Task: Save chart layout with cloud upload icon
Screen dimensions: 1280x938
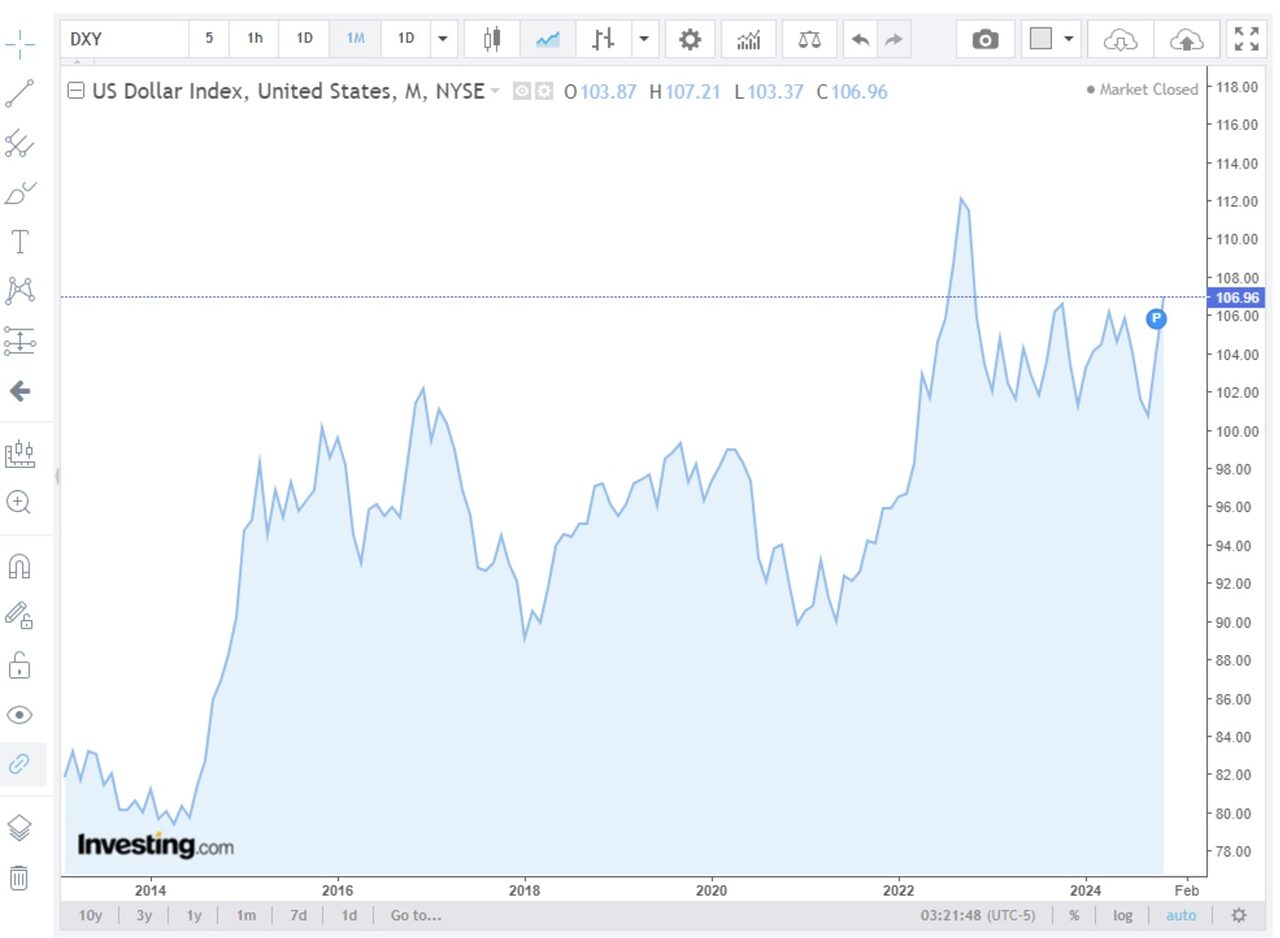Action: 1186,39
